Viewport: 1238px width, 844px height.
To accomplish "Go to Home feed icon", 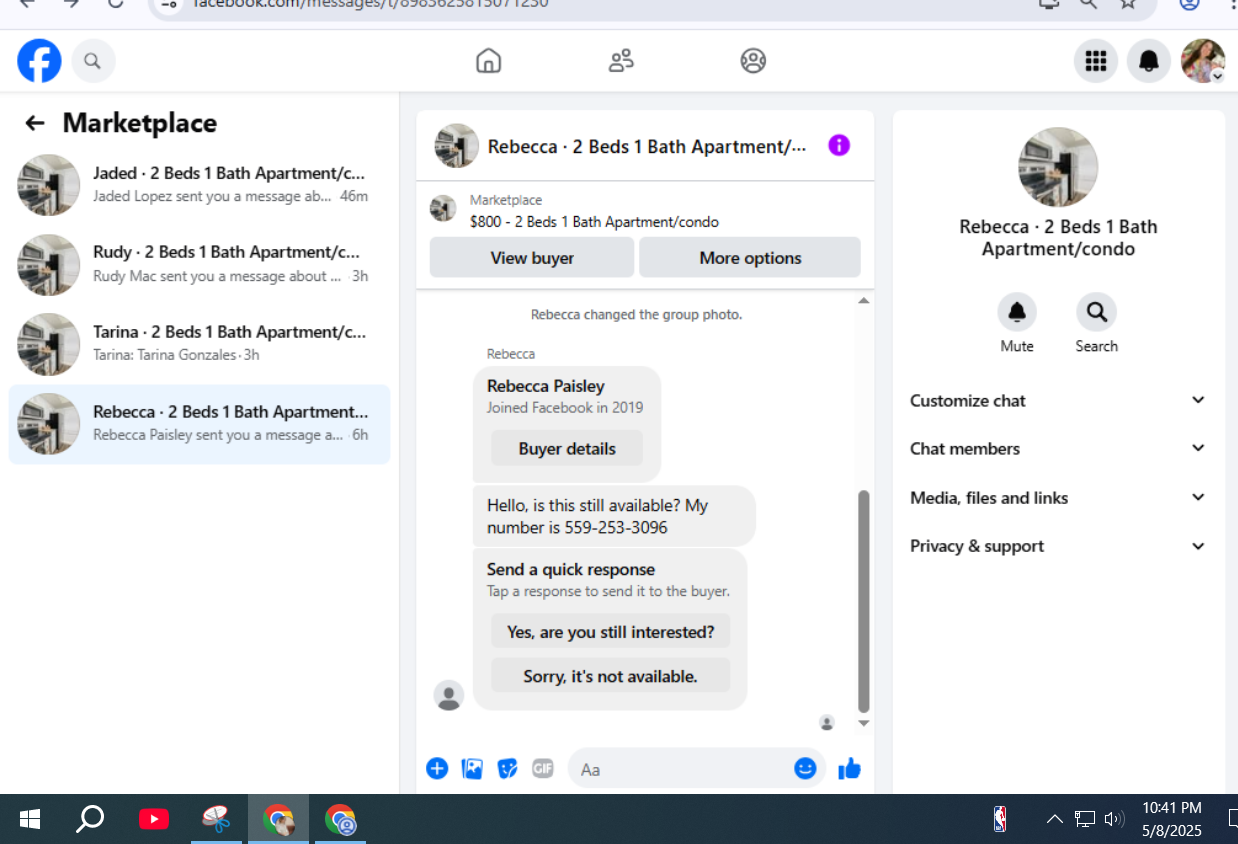I will tap(488, 61).
